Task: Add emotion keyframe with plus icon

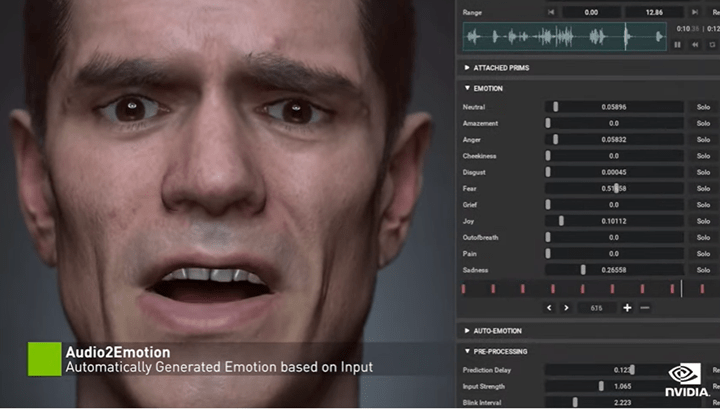Action: pos(627,308)
